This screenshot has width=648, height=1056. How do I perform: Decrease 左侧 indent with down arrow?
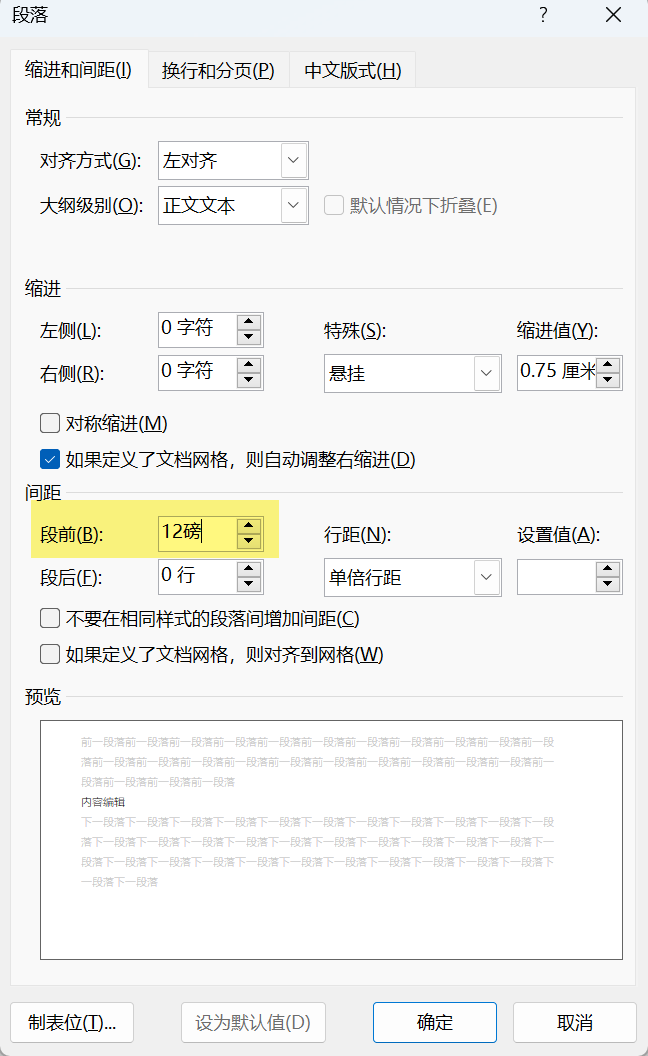pos(249,337)
